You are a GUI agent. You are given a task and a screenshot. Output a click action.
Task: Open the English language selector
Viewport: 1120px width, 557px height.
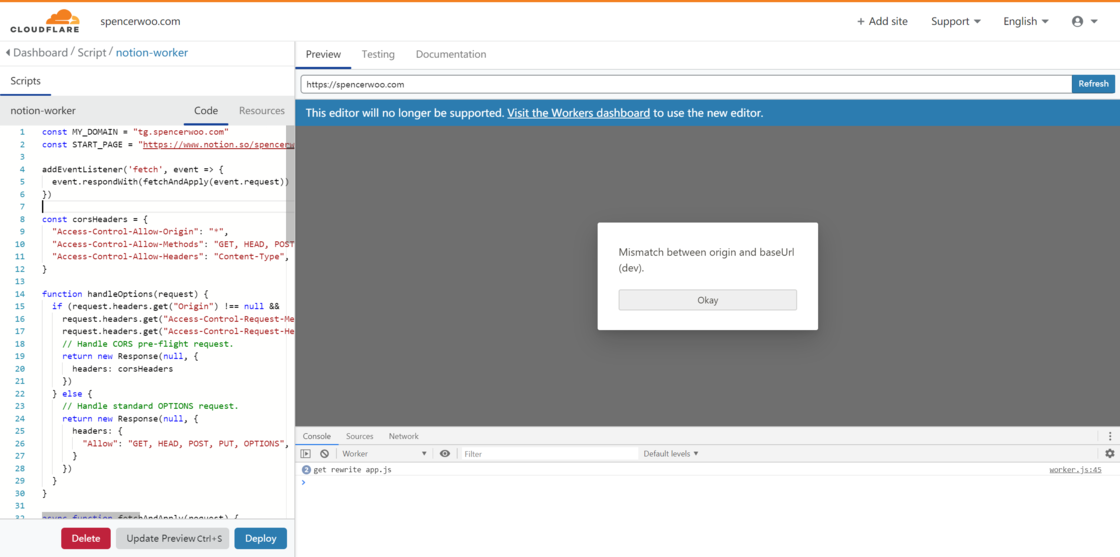tap(1025, 21)
